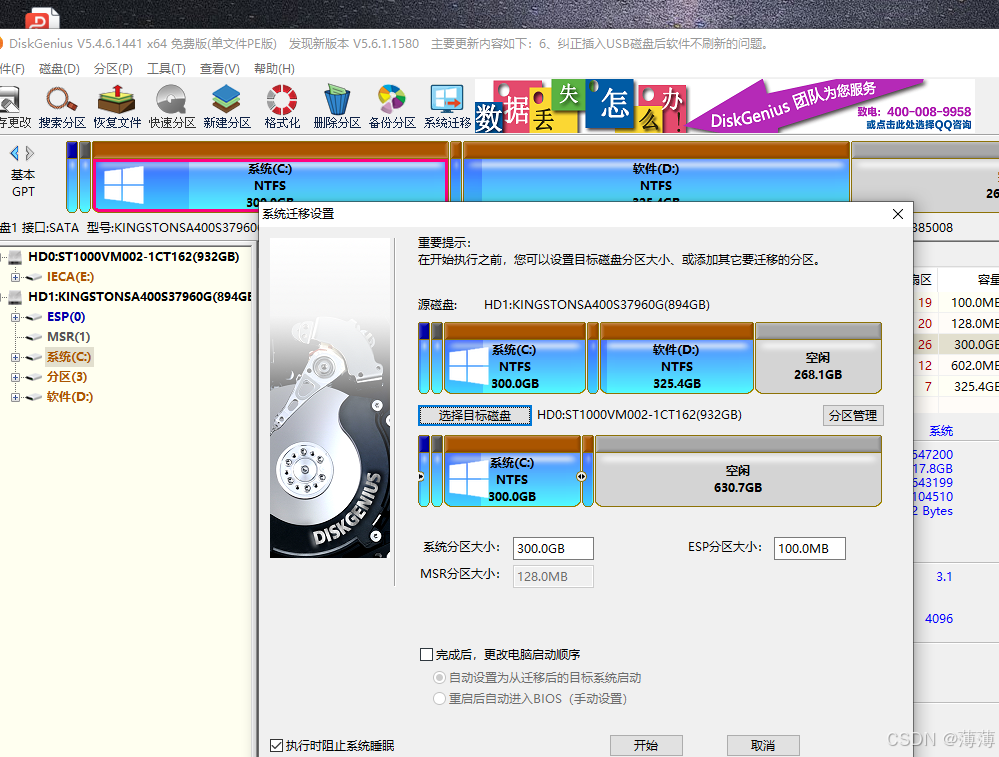
Task: Click source disk 空闲 268.1GB block
Action: 818,358
